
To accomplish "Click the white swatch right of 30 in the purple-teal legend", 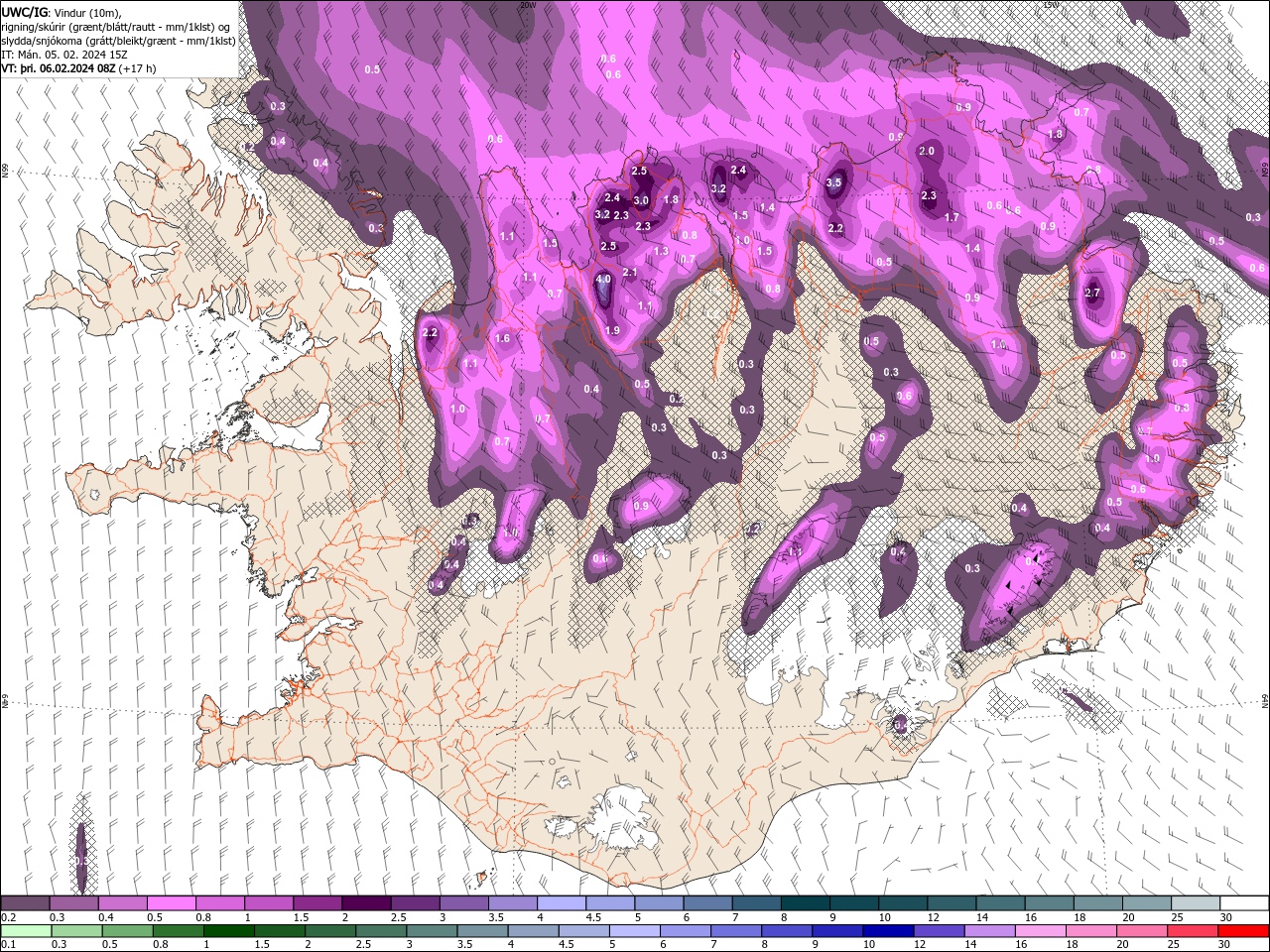I will coord(1244,903).
